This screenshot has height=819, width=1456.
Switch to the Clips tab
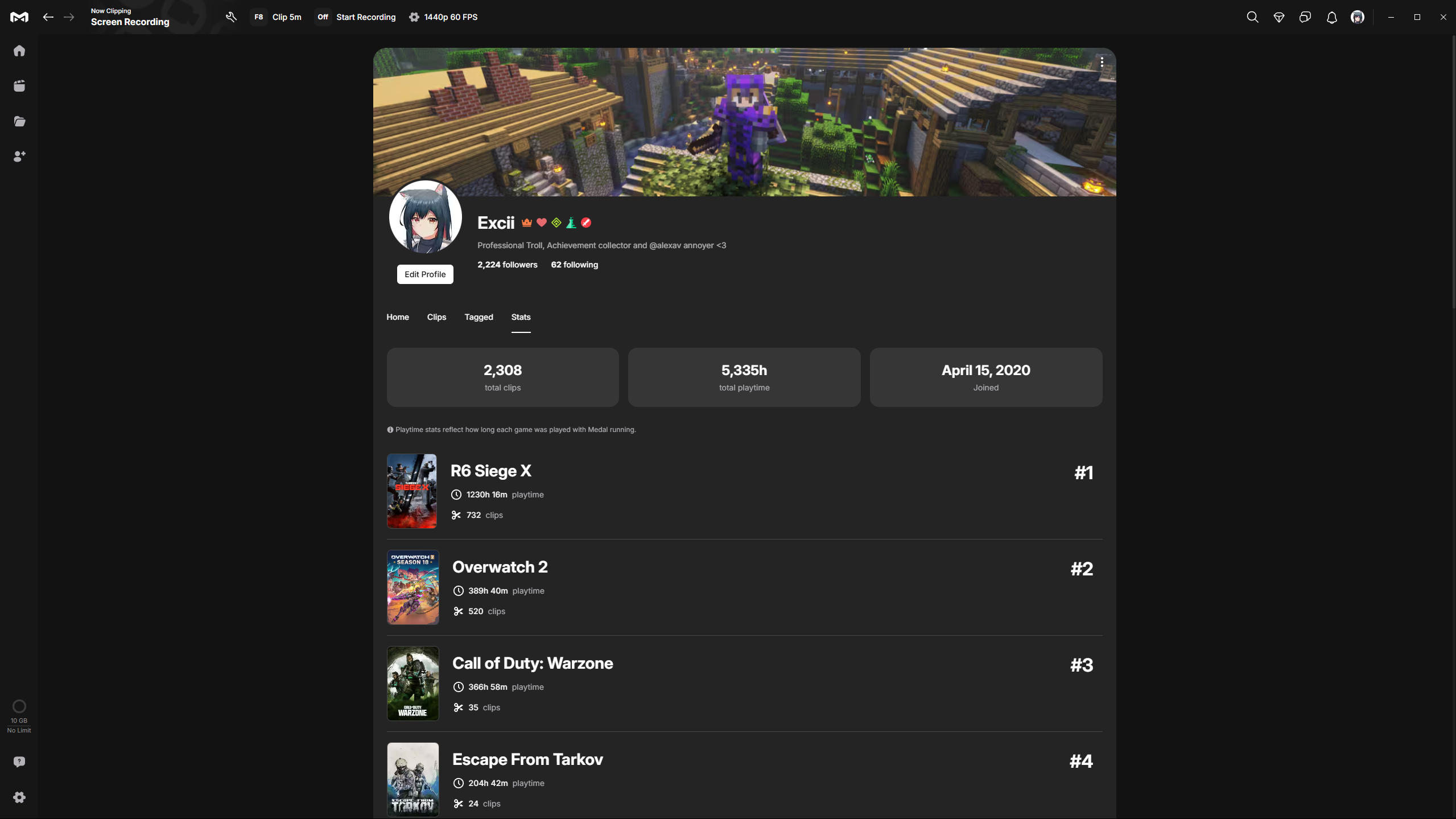click(436, 317)
